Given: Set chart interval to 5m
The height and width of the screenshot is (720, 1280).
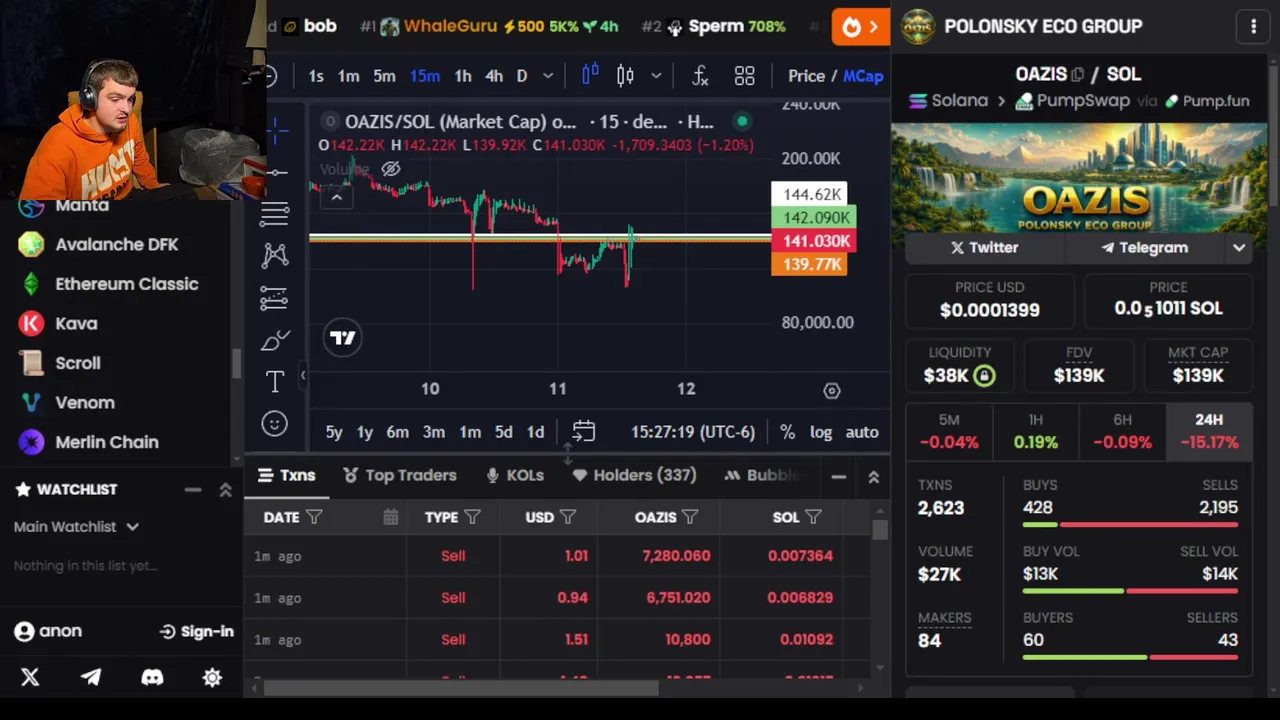Looking at the screenshot, I should [384, 76].
